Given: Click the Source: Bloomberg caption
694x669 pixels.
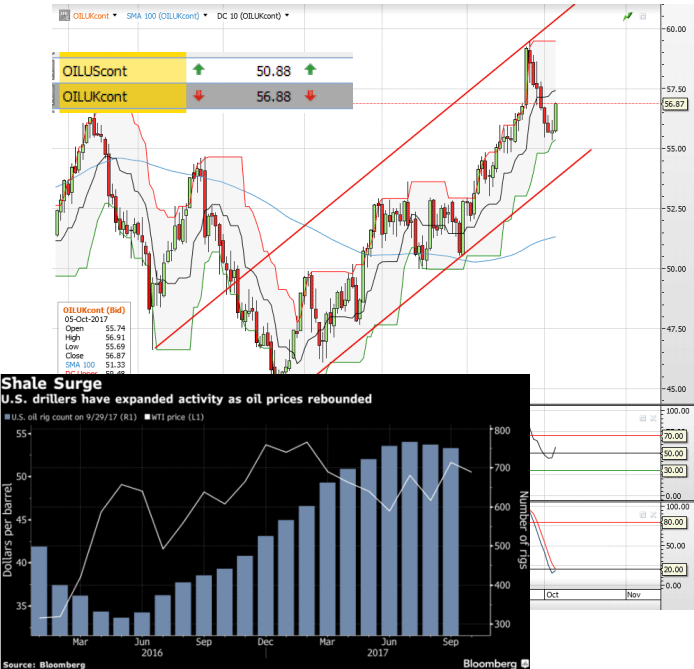Looking at the screenshot, I should pos(43,665).
